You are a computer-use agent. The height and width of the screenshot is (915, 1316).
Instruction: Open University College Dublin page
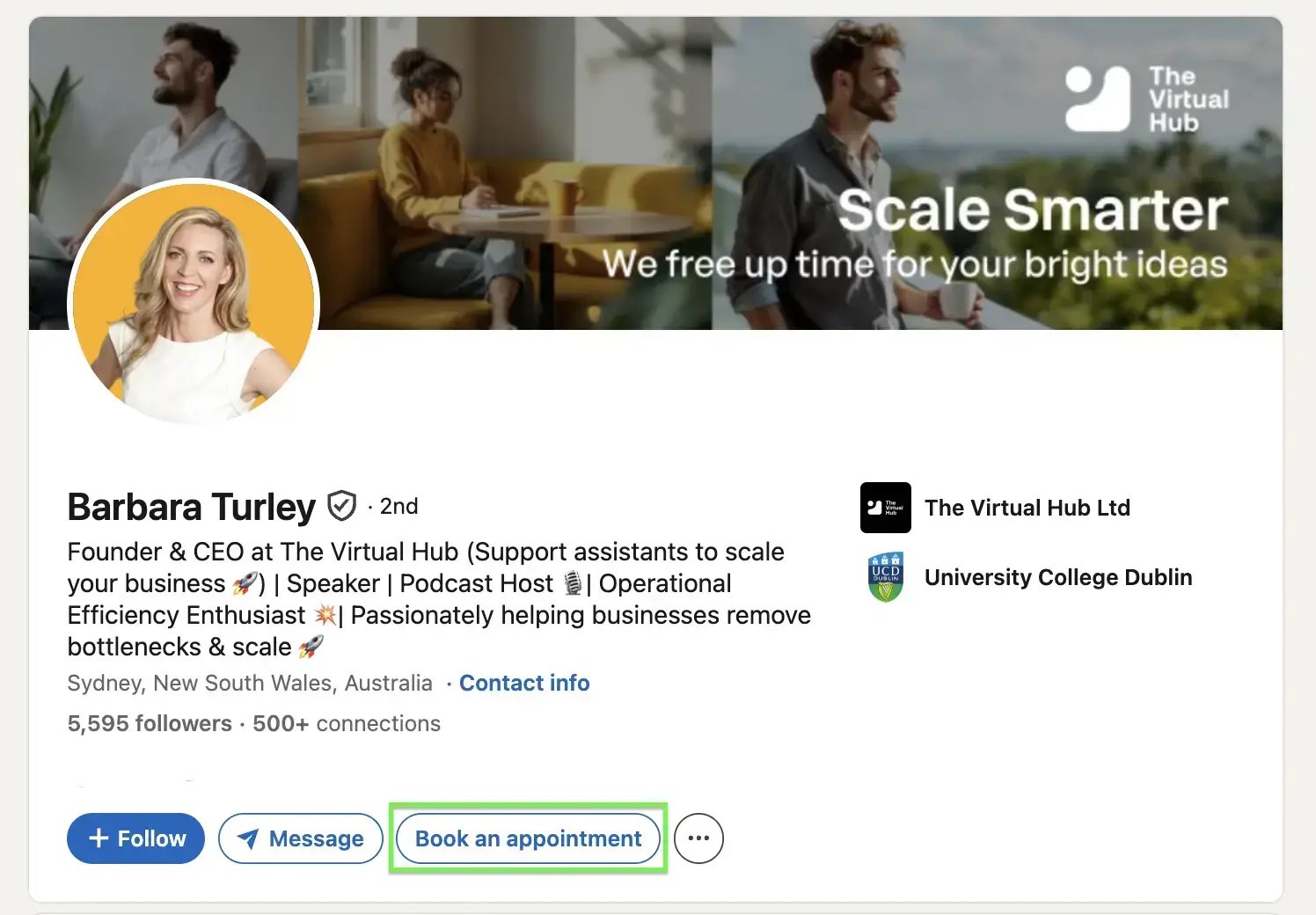pyautogui.click(x=1058, y=577)
